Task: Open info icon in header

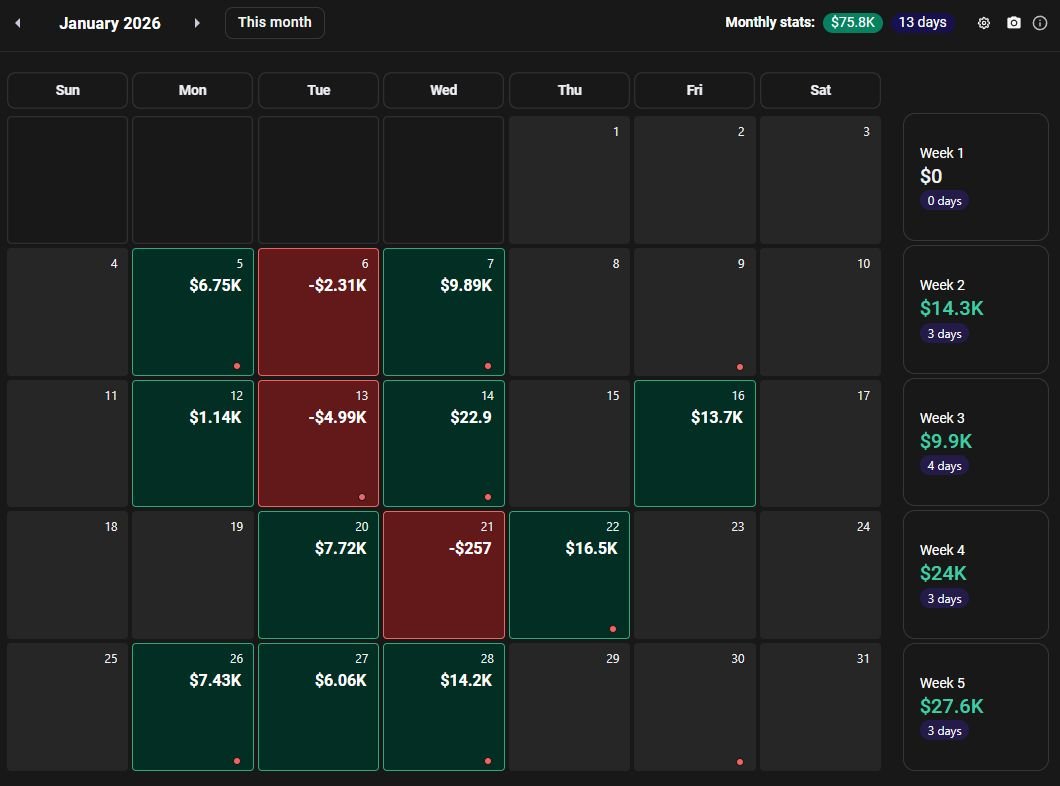Action: (1040, 23)
